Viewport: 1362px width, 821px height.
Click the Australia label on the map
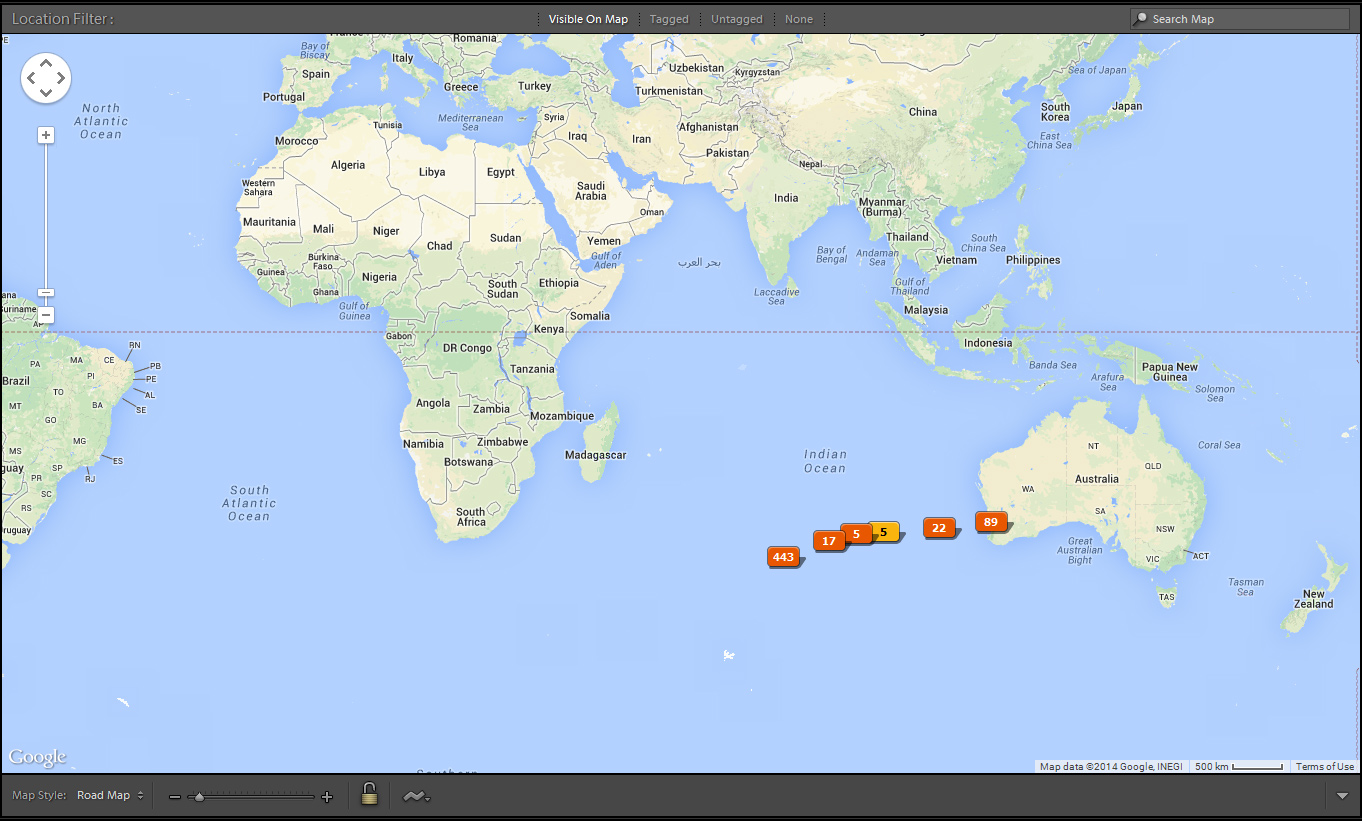pos(1097,479)
